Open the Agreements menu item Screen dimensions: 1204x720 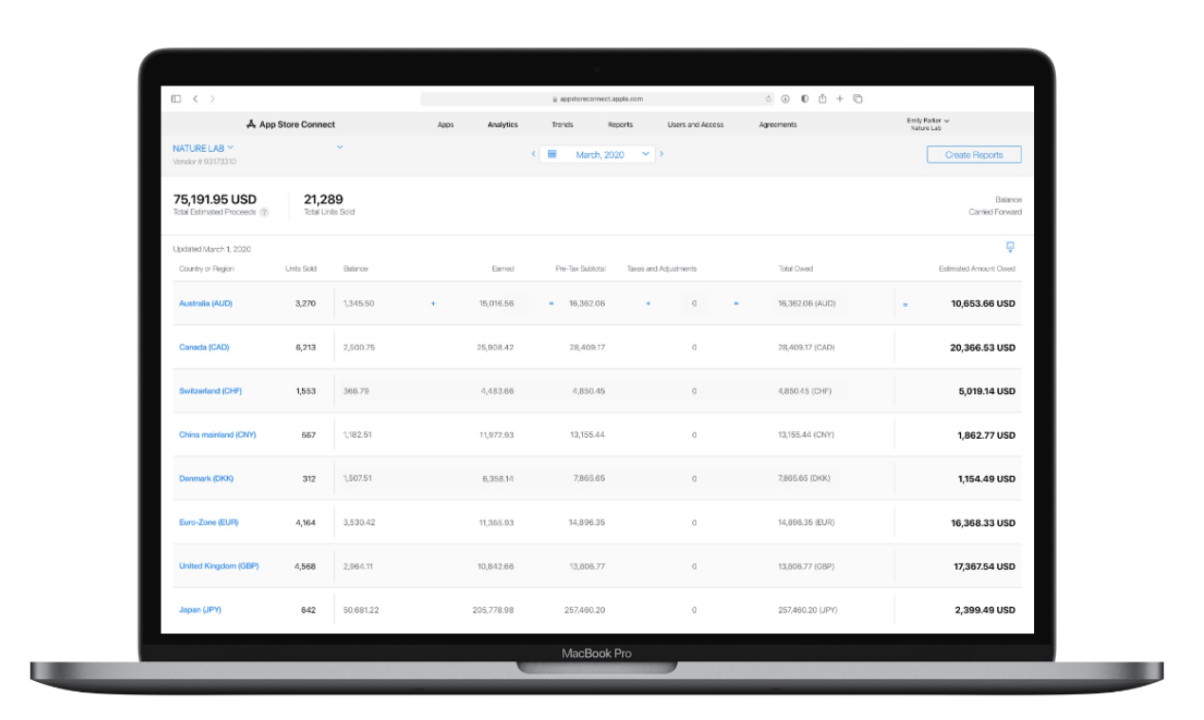pyautogui.click(x=778, y=125)
